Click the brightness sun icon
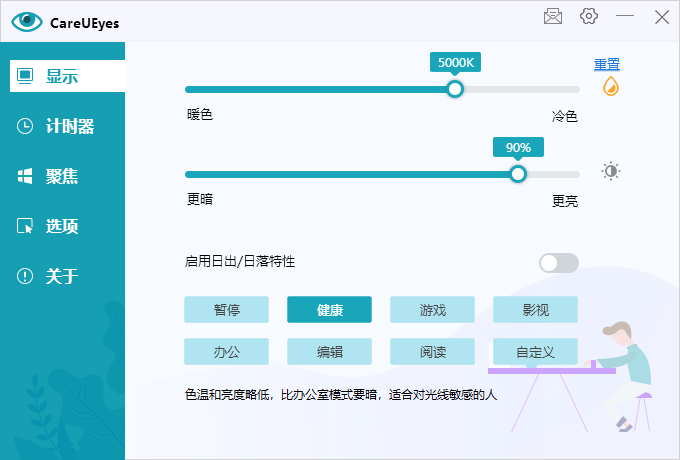The height and width of the screenshot is (460, 680). [x=610, y=171]
